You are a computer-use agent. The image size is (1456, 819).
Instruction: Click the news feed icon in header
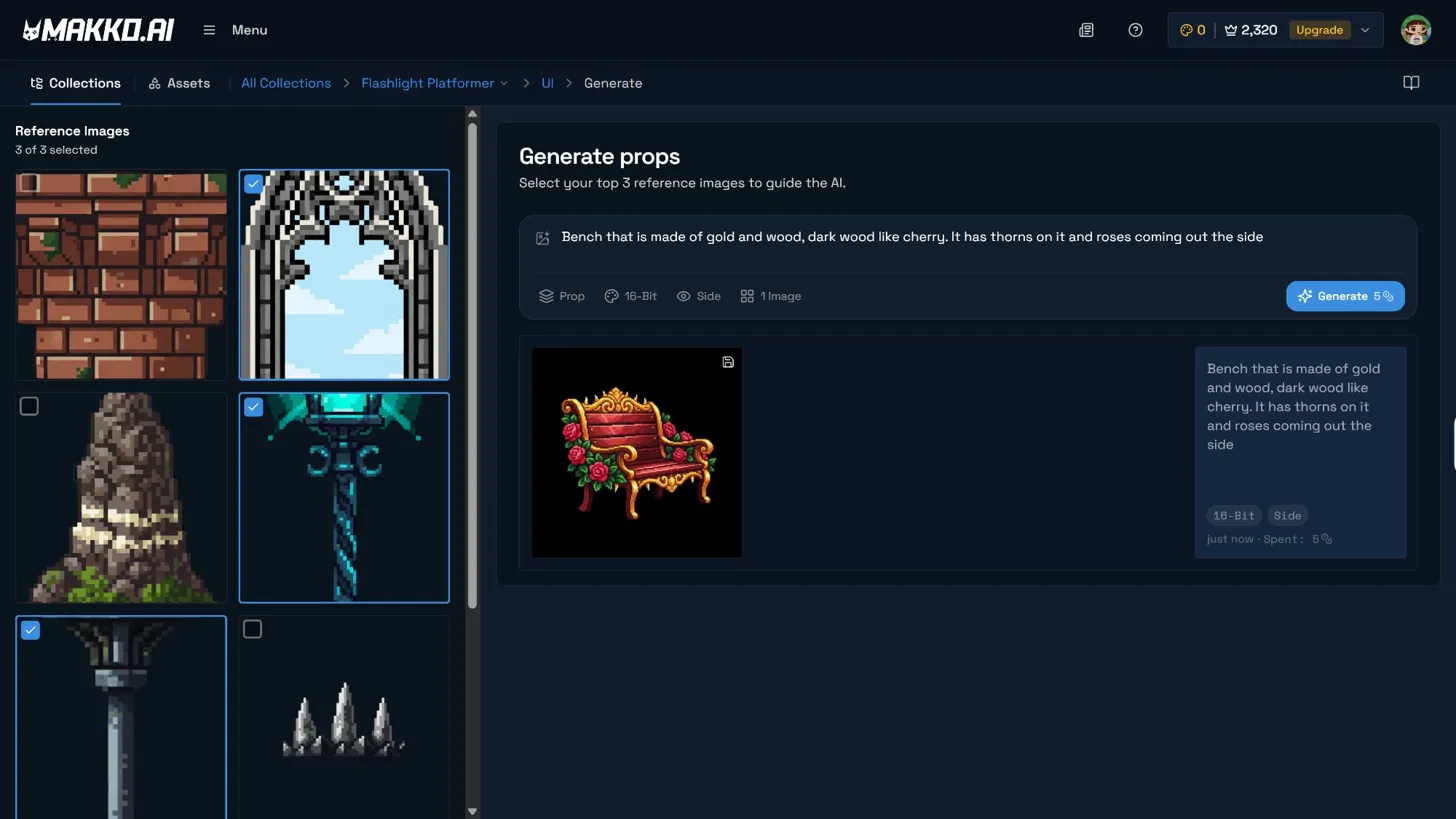click(1086, 30)
